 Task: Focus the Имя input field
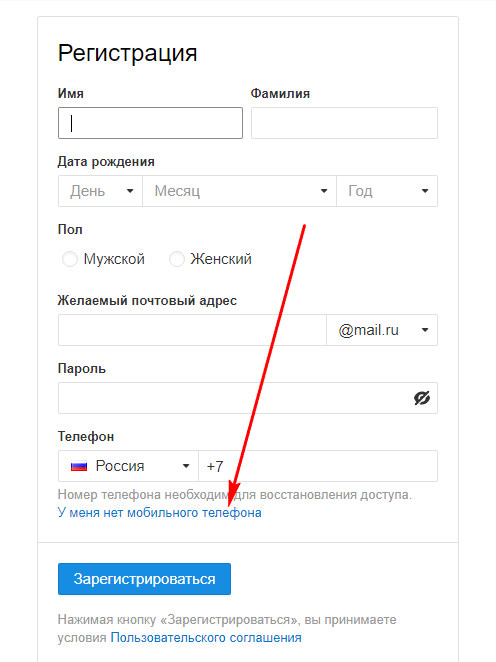click(x=150, y=123)
